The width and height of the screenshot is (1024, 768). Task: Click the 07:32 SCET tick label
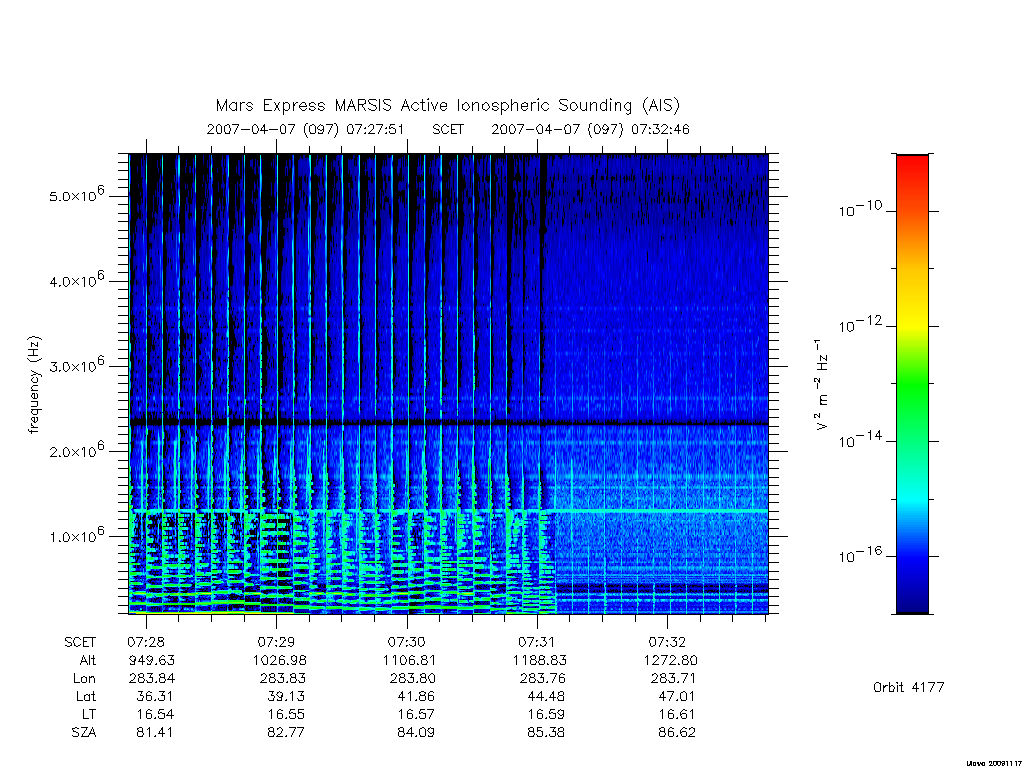pos(667,642)
